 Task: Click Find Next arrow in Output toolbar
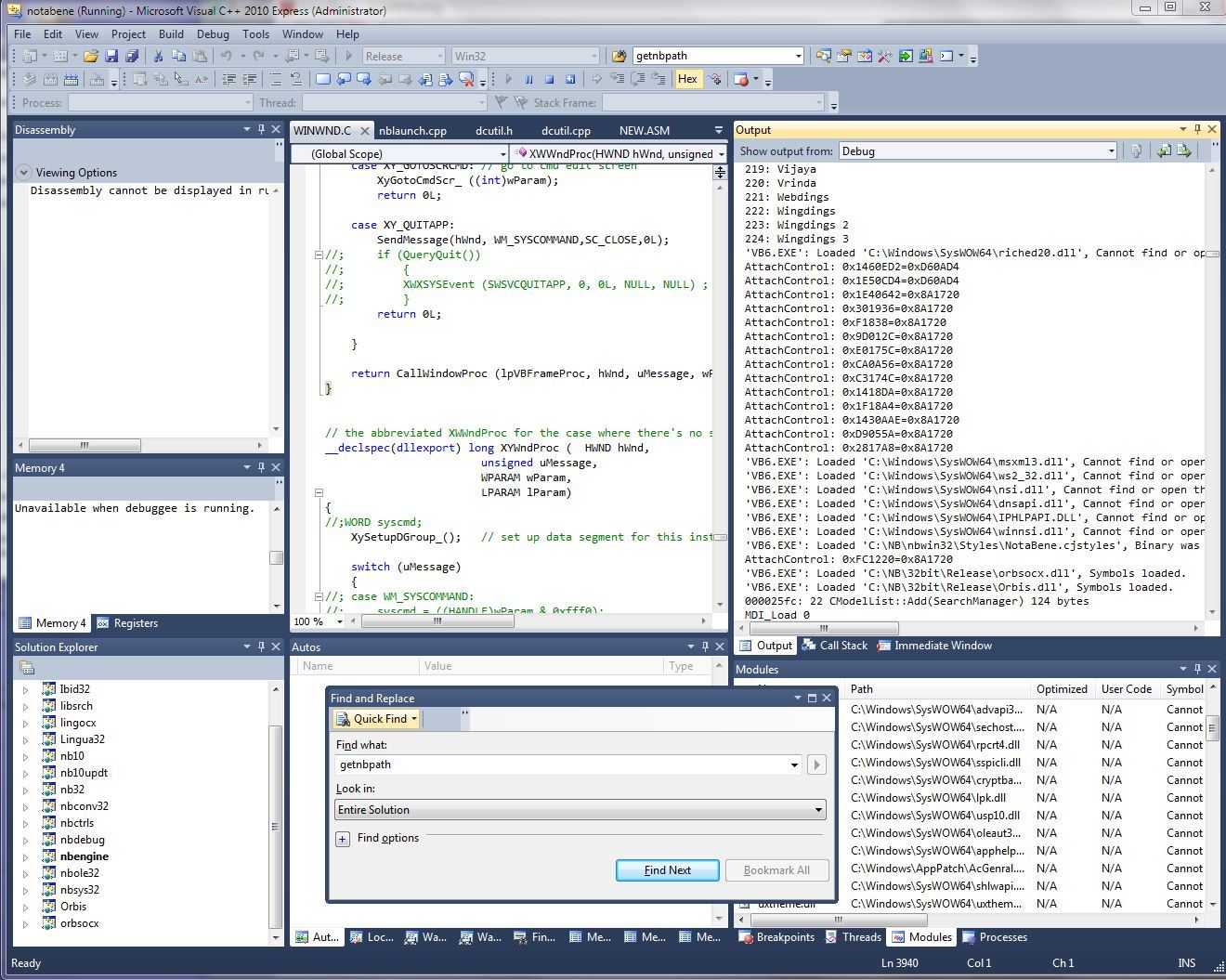point(1184,150)
